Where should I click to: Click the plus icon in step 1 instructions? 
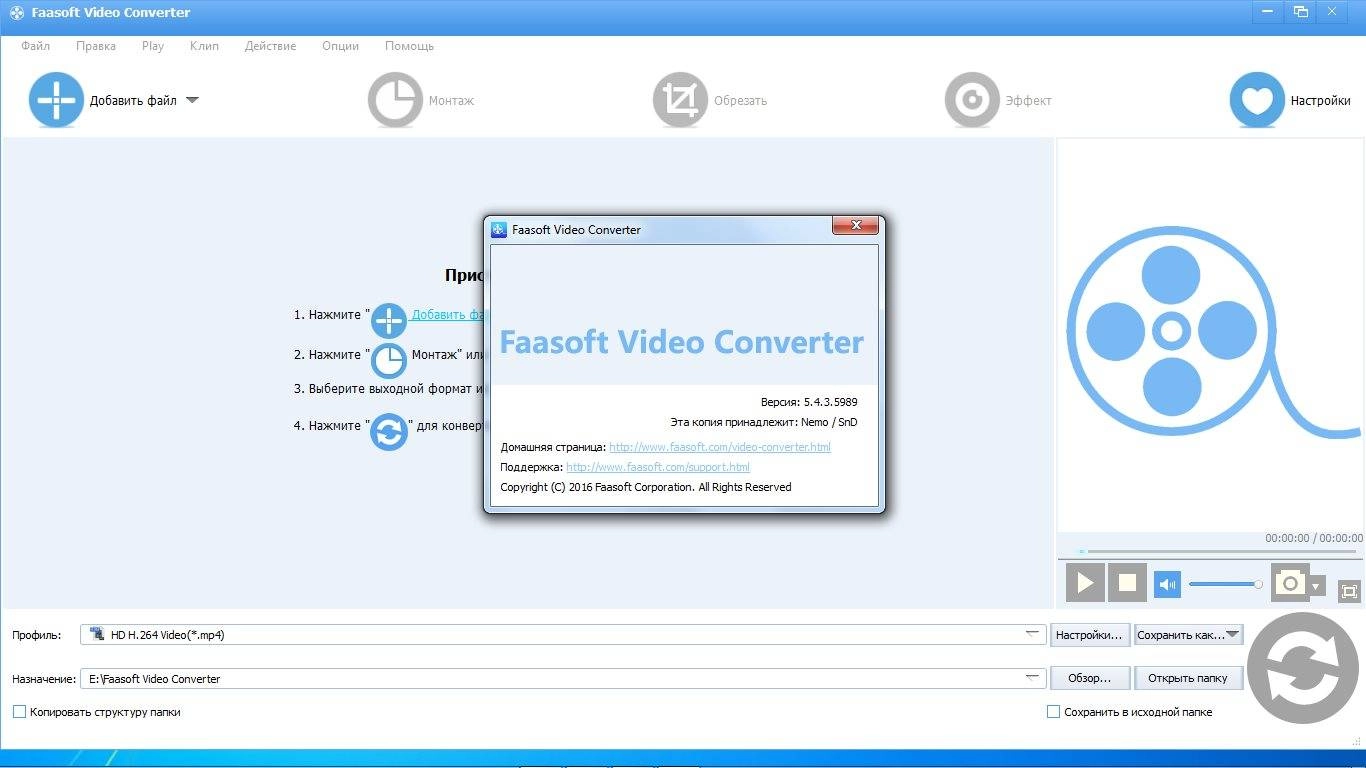(x=389, y=321)
